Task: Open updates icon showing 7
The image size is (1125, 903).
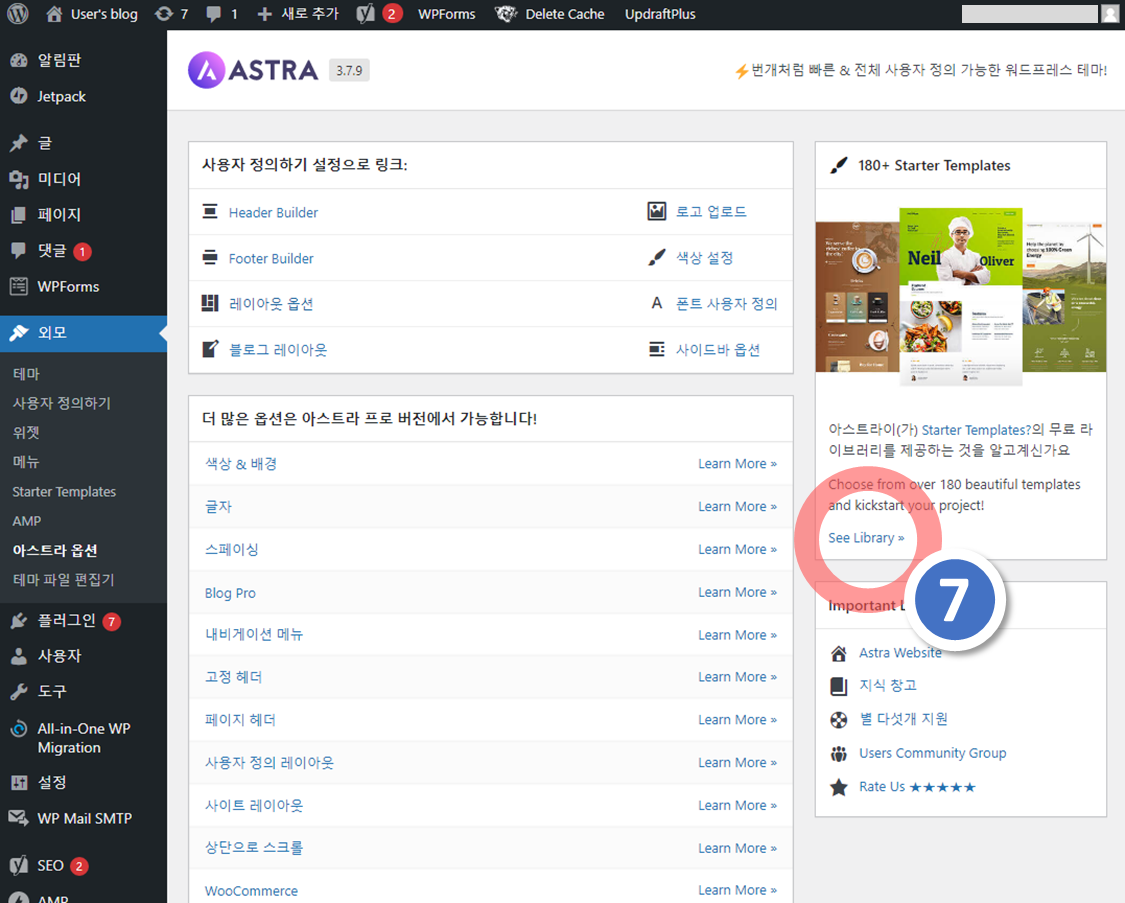Action: [164, 14]
